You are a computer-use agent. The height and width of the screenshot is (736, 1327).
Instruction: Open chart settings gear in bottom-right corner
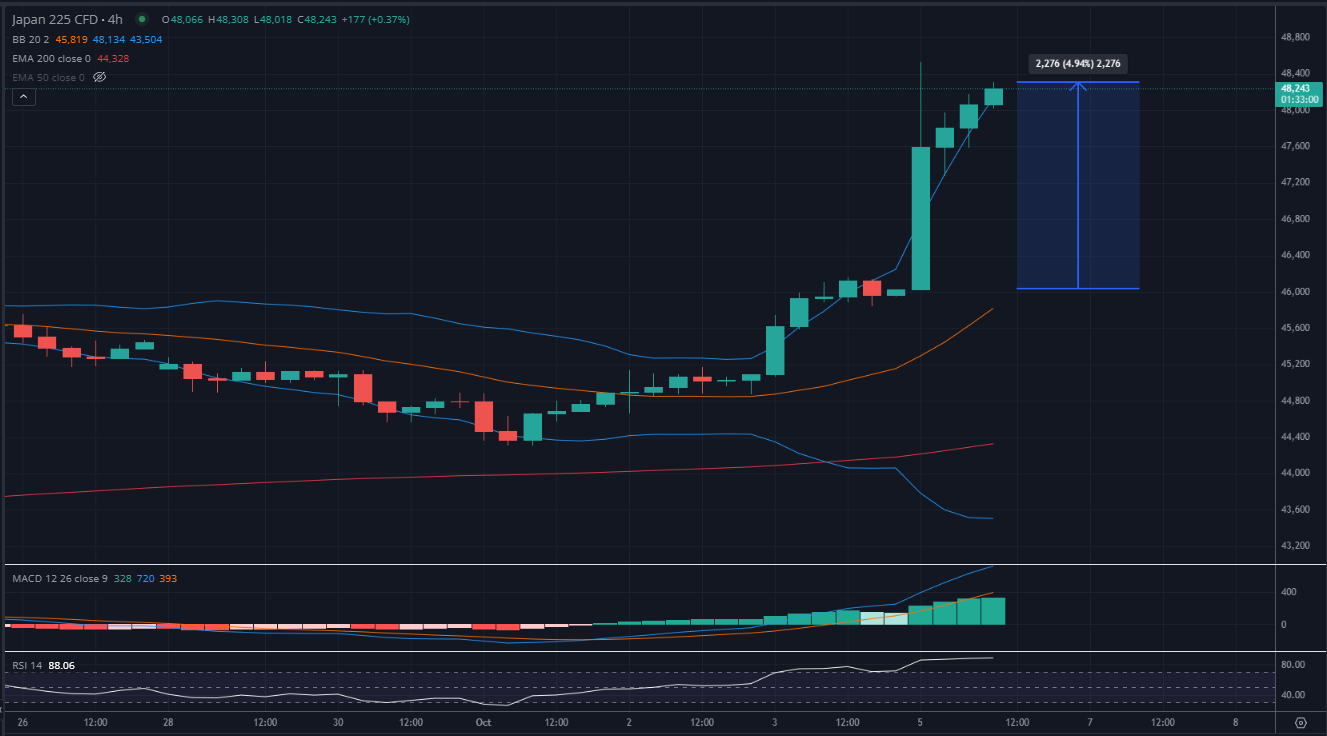(x=1300, y=722)
